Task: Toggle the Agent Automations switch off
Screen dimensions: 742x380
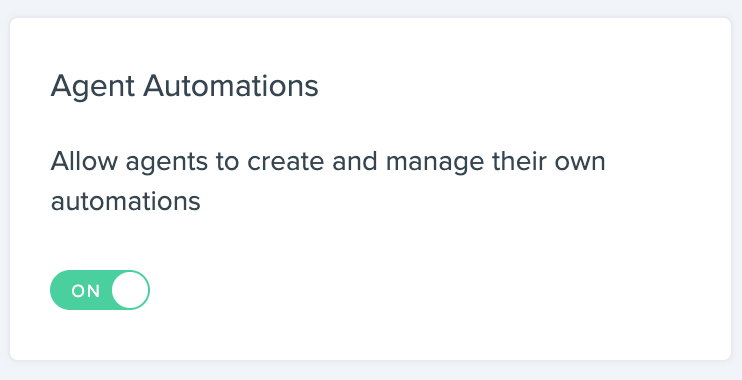Action: tap(100, 290)
